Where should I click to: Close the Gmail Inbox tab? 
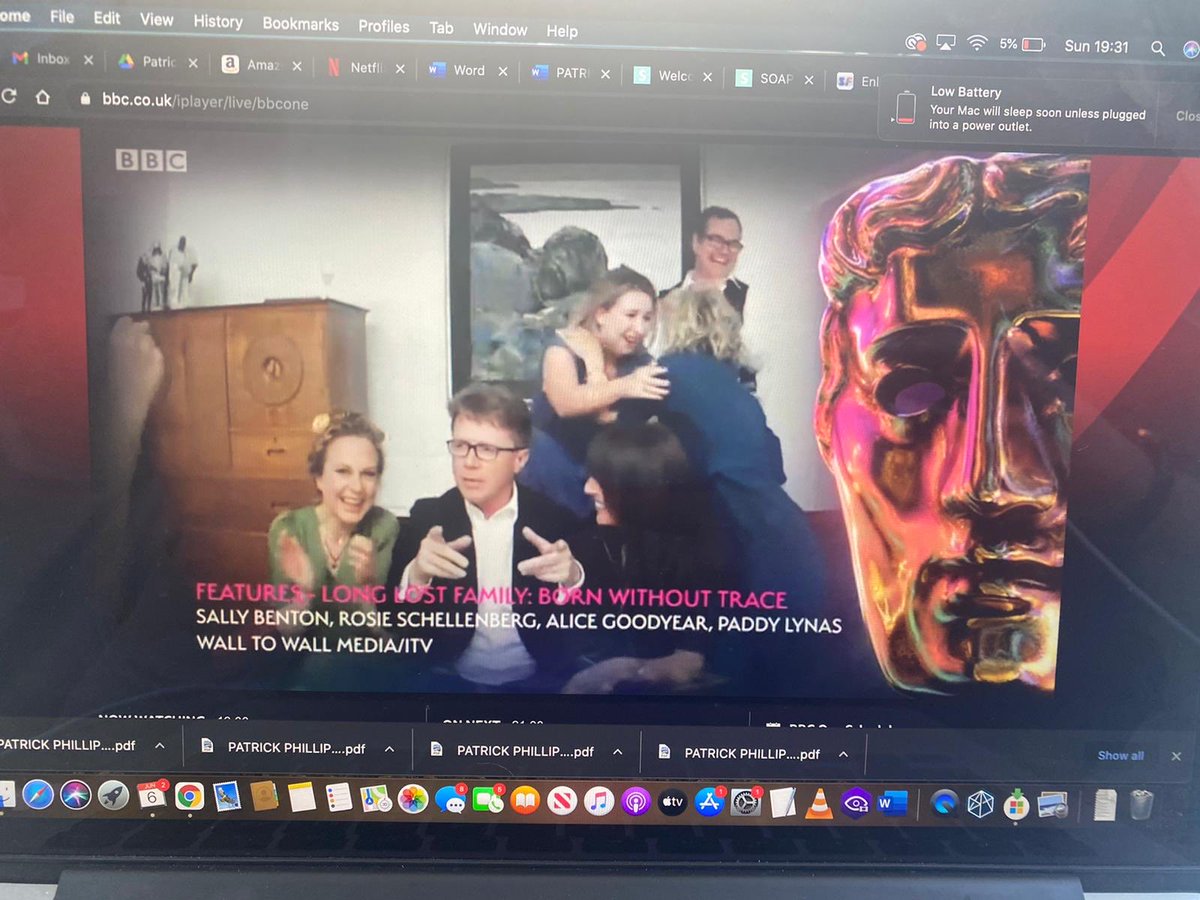coord(88,60)
